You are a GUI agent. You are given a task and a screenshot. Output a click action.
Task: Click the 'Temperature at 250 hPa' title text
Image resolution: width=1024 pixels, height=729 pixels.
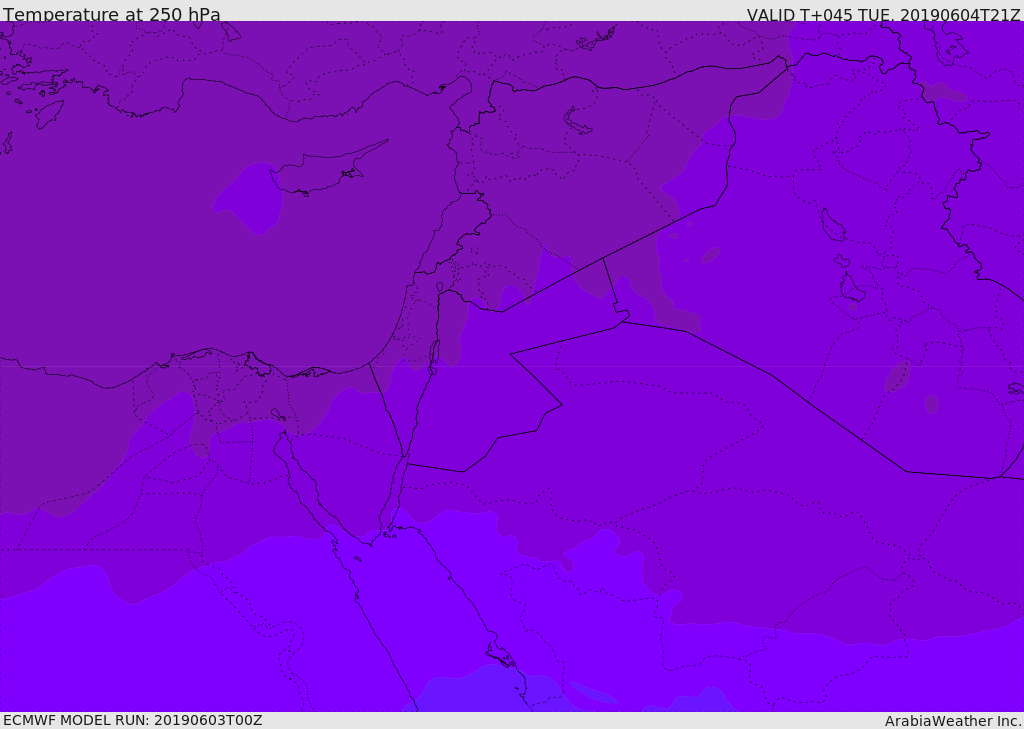[112, 14]
